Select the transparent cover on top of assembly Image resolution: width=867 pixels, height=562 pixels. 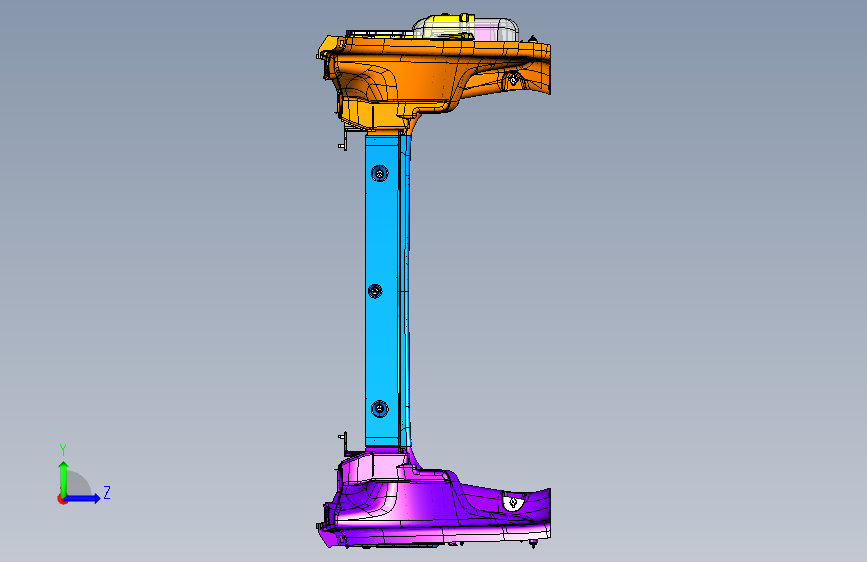point(466,28)
